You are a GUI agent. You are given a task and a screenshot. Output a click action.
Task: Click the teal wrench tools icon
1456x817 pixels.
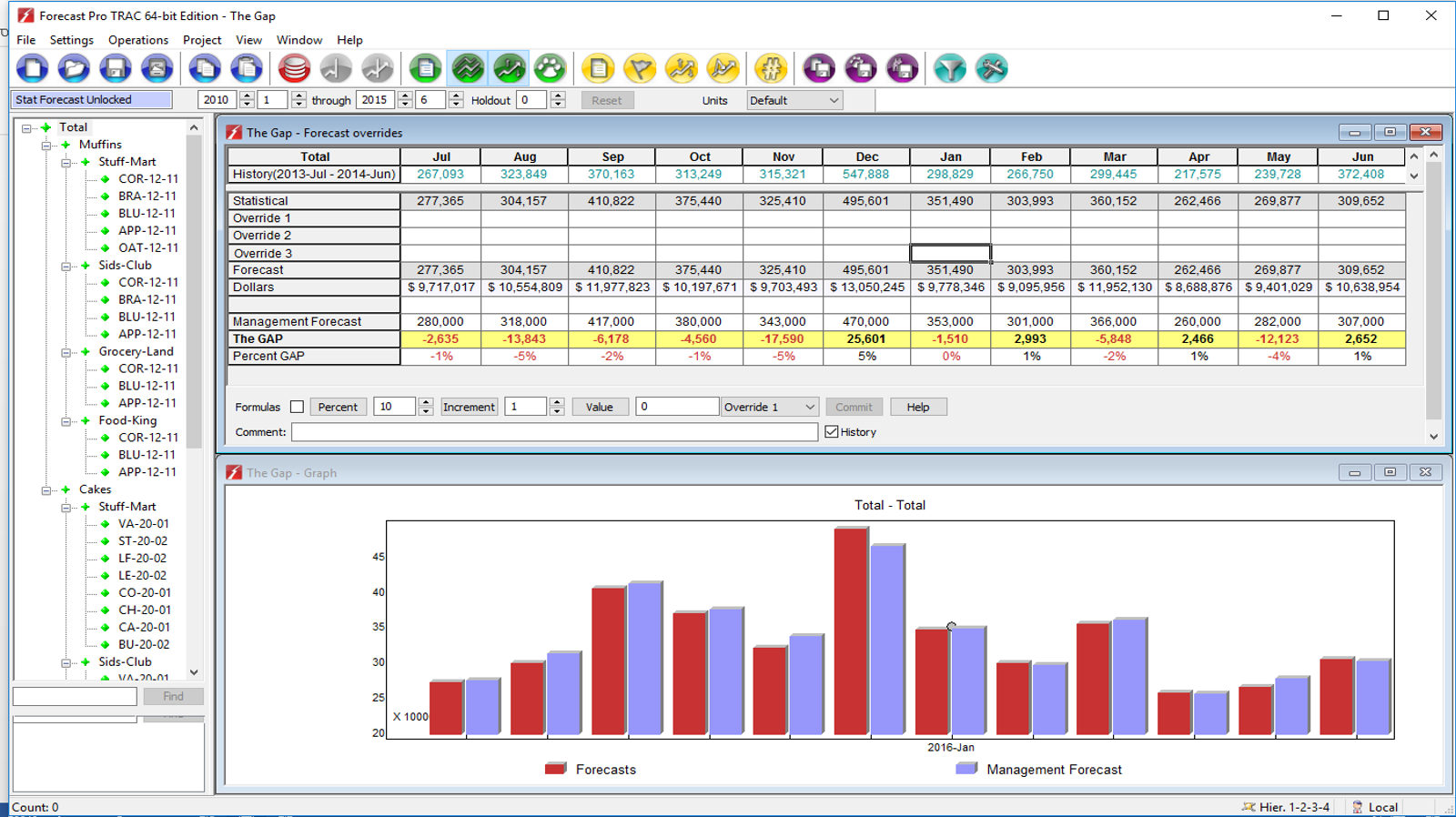pos(992,68)
